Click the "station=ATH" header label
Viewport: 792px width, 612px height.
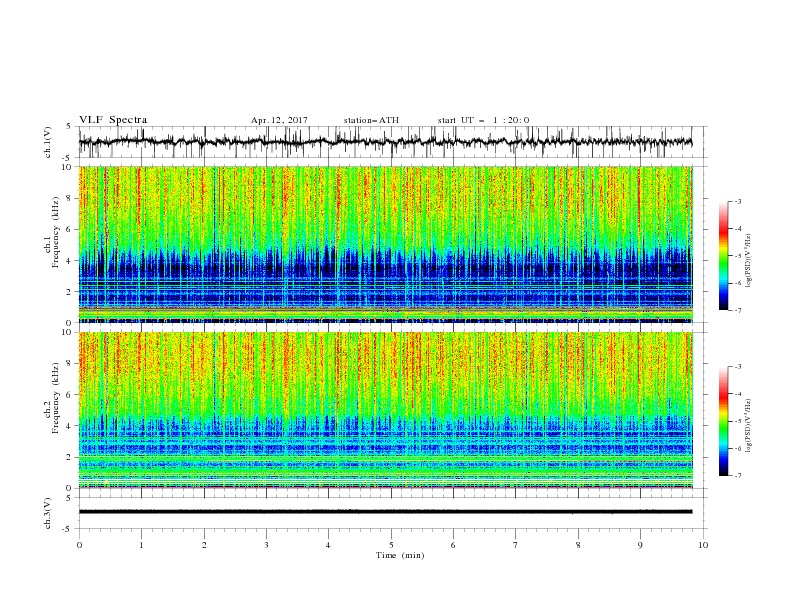371,120
